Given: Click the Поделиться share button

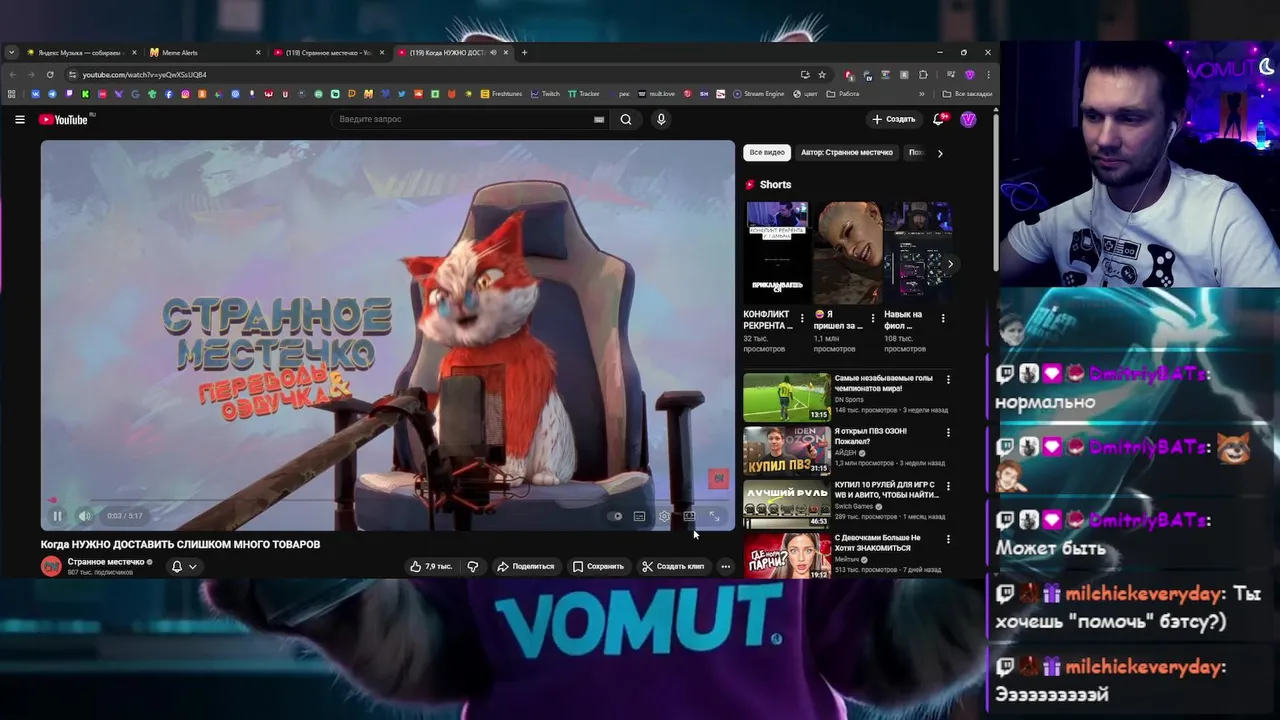Looking at the screenshot, I should (525, 566).
